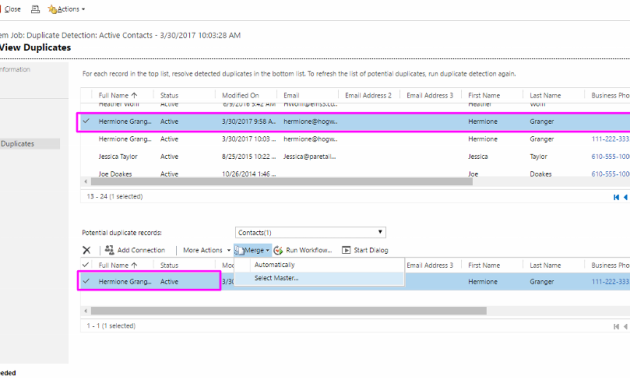630x380 pixels.
Task: Click First Name column header in bottom list
Action: [484, 265]
